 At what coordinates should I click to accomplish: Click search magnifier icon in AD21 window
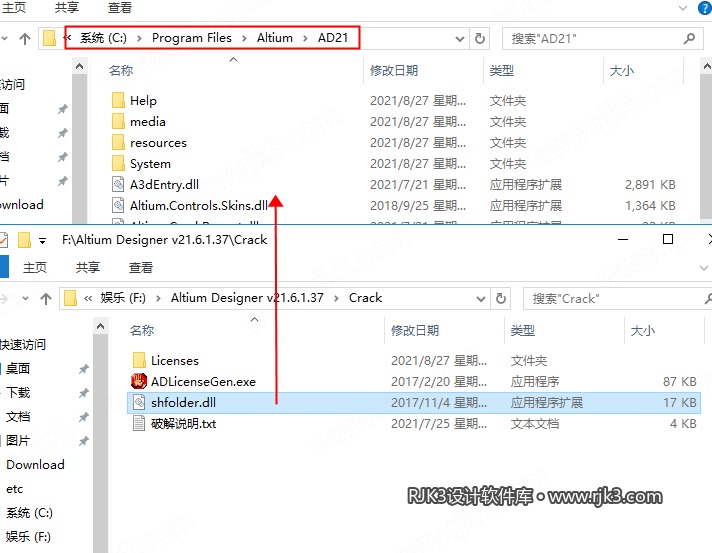coord(689,39)
